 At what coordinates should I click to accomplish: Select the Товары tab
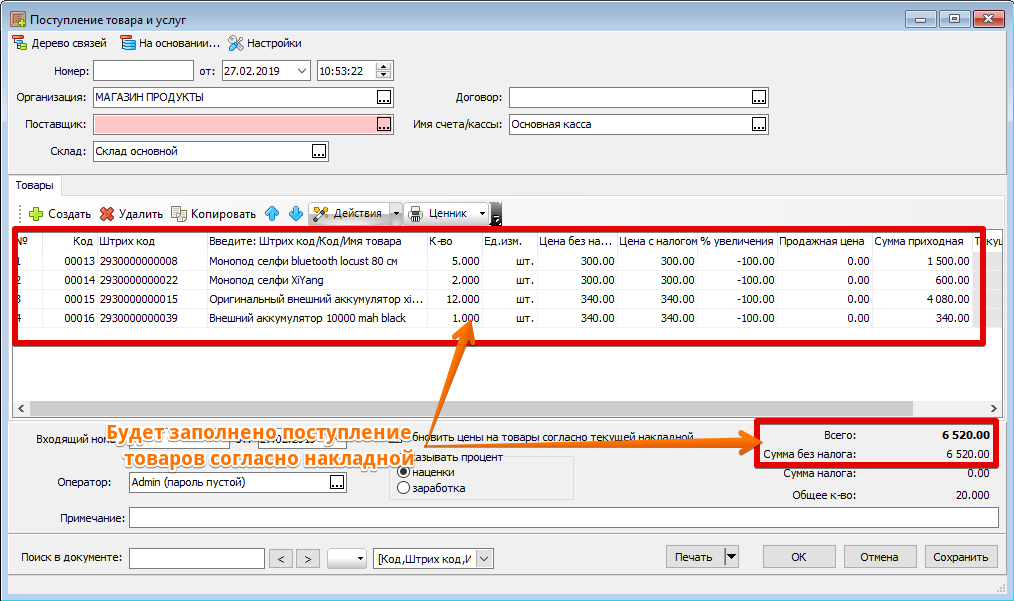34,186
